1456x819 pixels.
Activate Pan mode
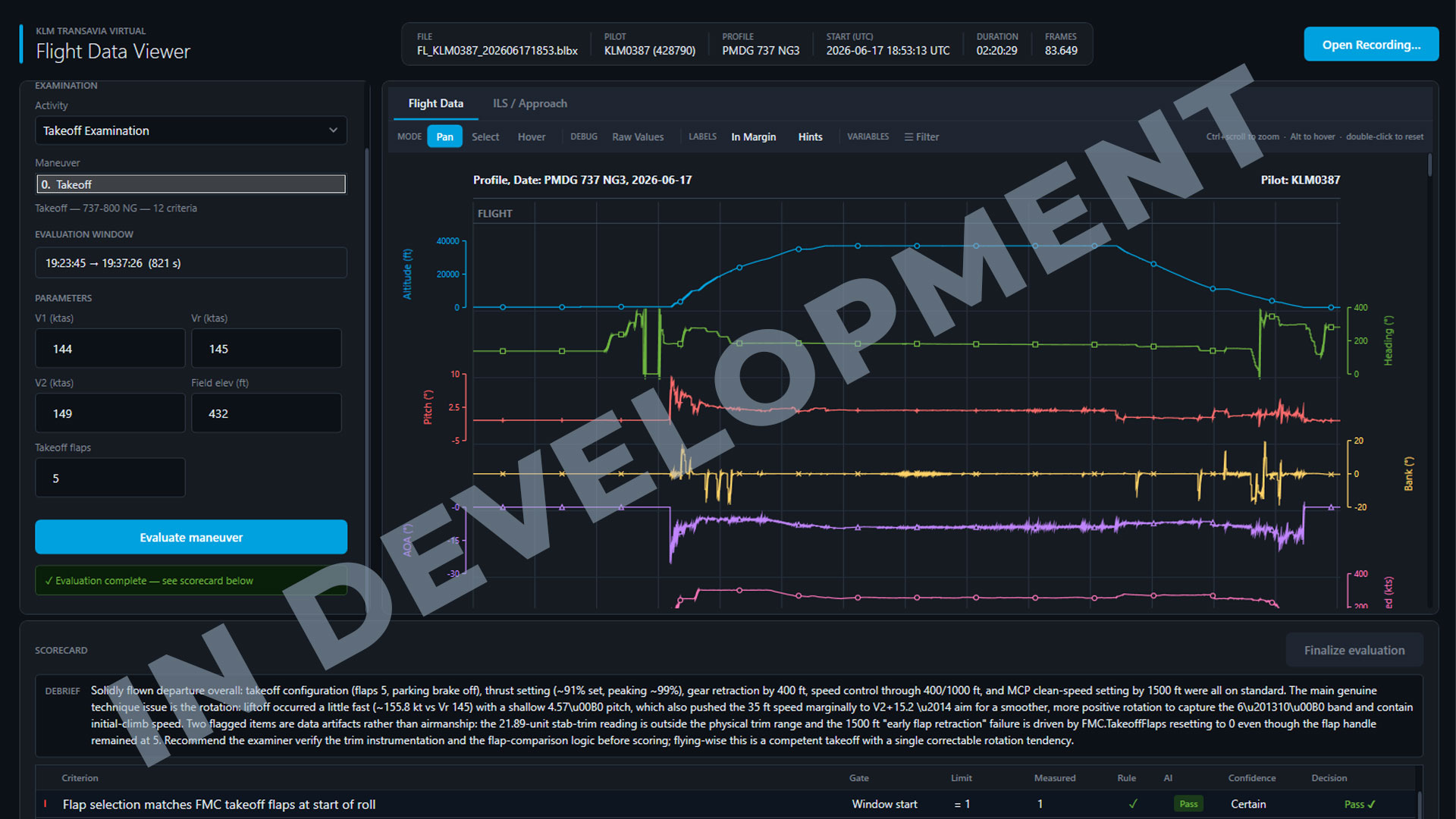coord(444,136)
